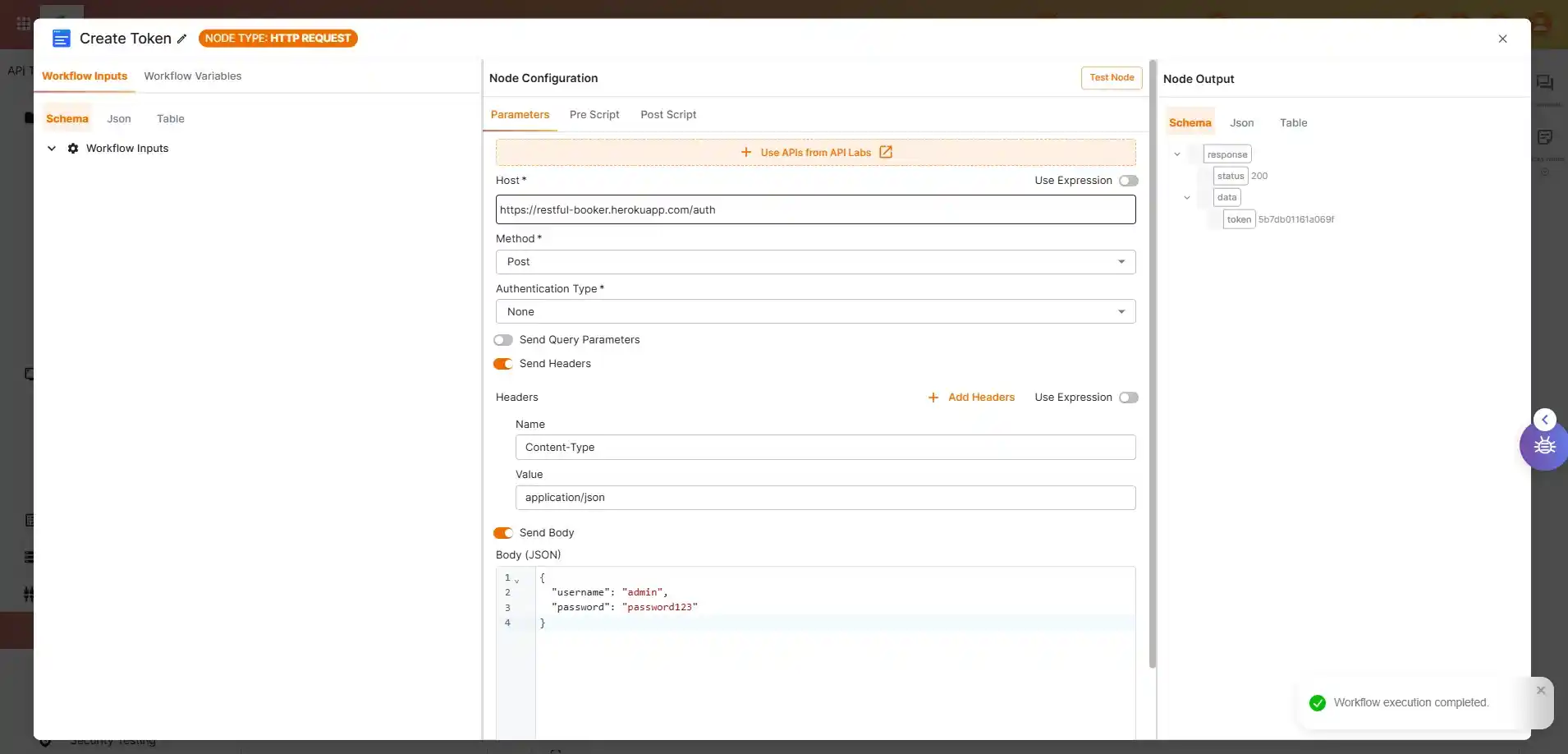This screenshot has width=1568, height=754.
Task: Switch to the Workflow Variables tab
Action: (x=192, y=76)
